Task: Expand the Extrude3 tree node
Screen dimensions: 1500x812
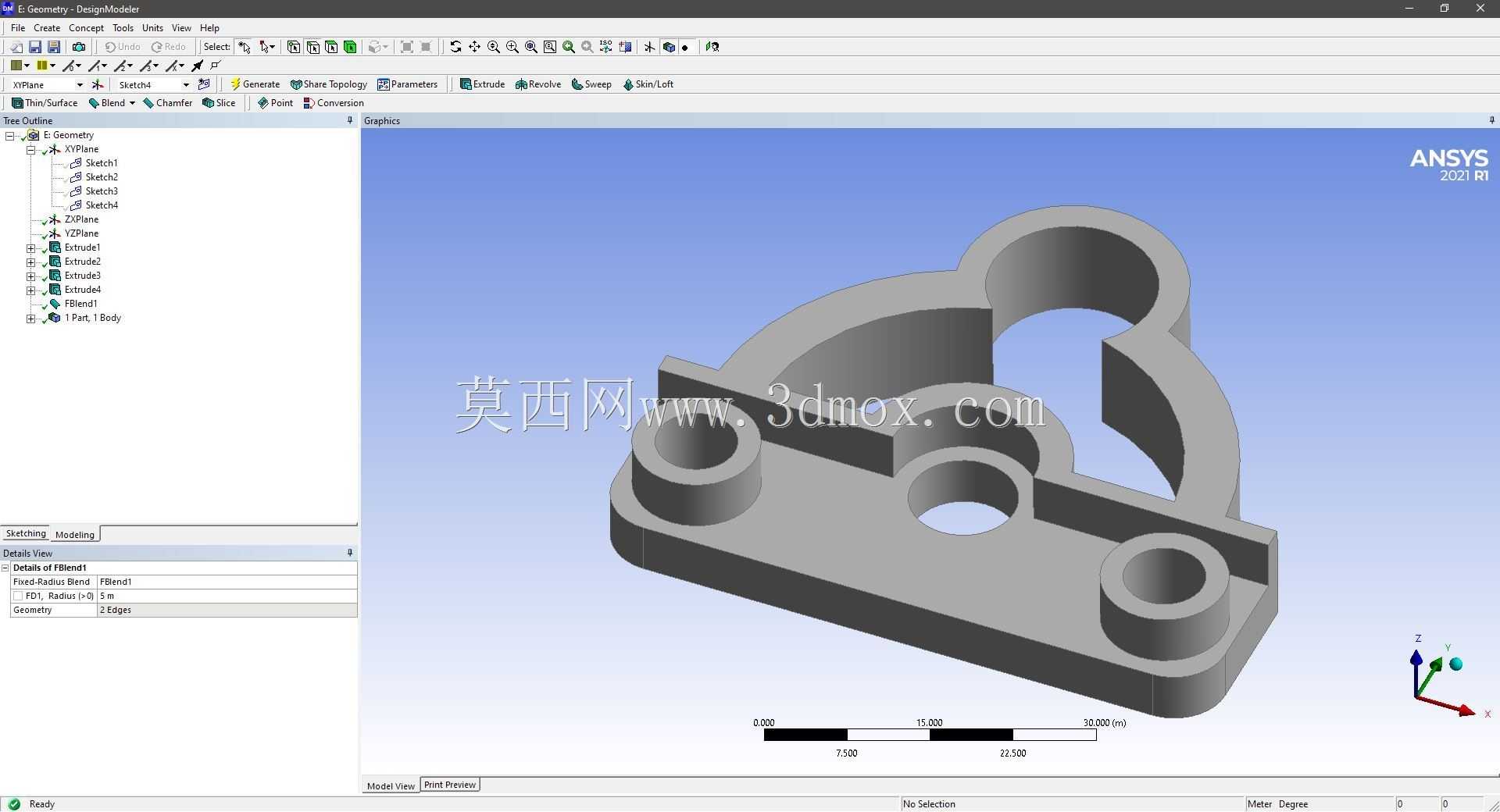Action: 31,276
